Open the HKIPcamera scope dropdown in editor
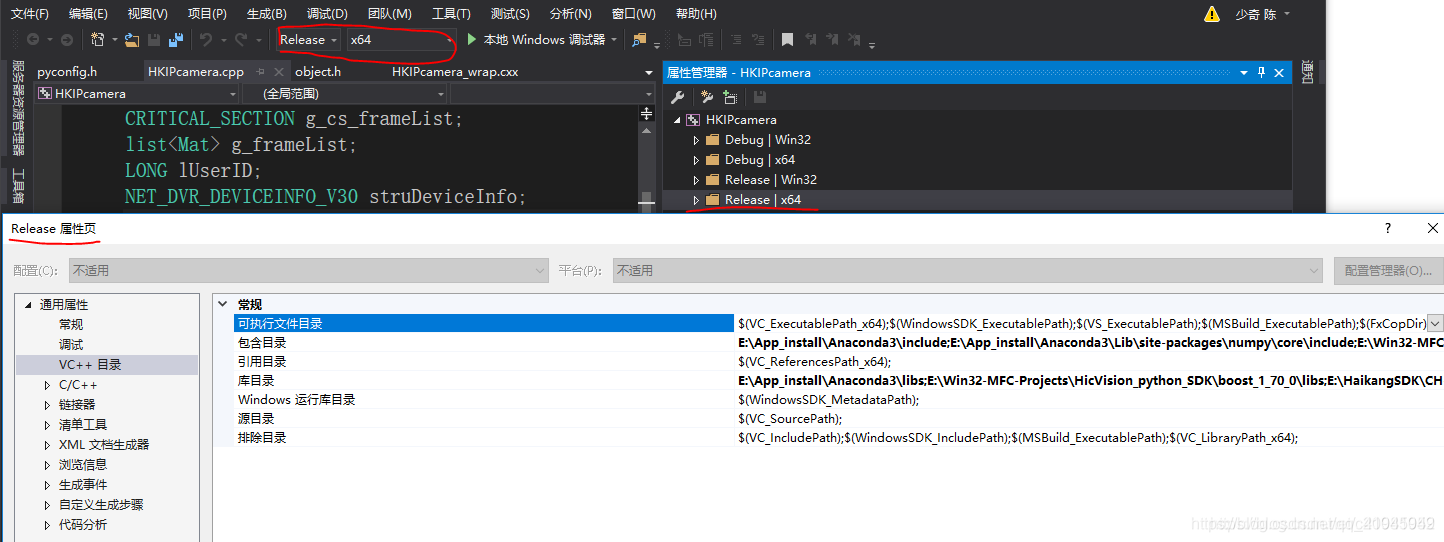This screenshot has width=1444, height=542. pos(136,93)
